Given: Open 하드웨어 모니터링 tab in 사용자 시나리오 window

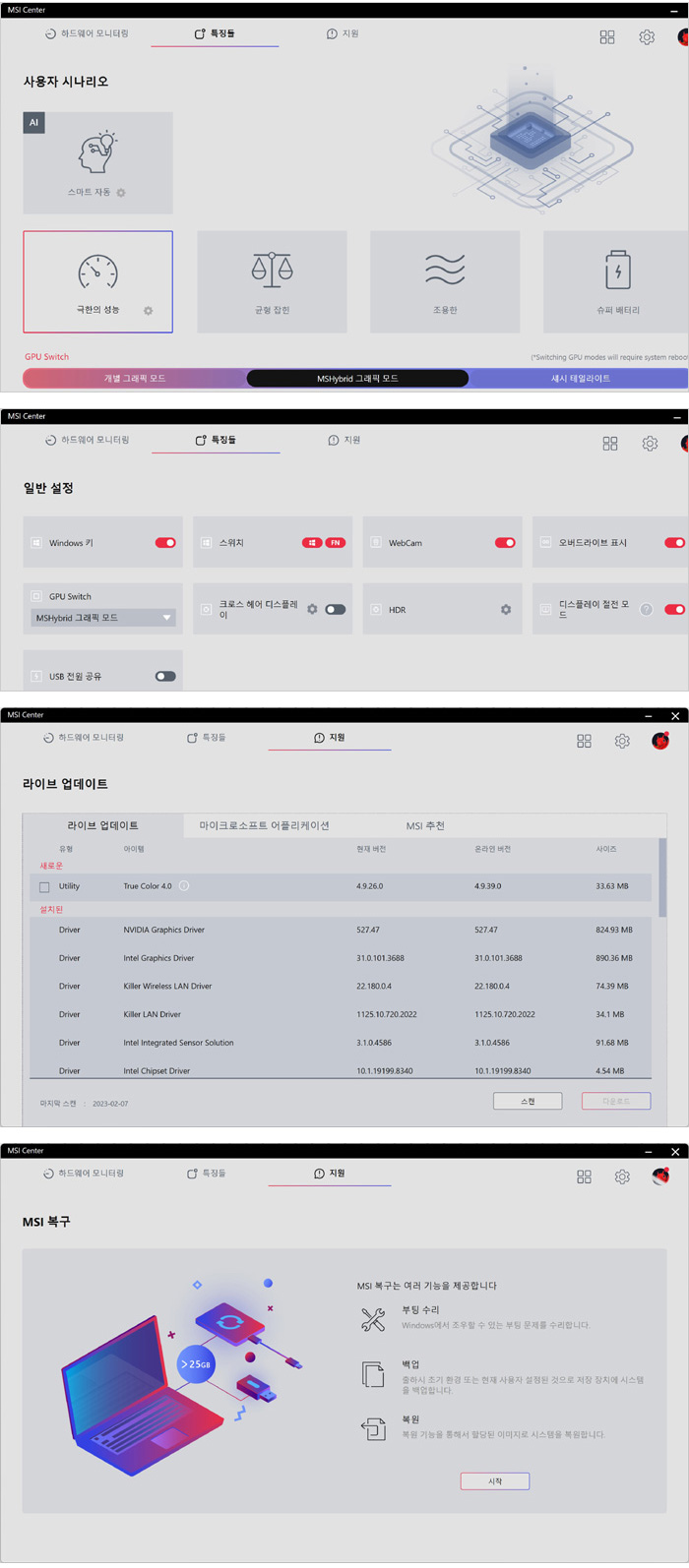Looking at the screenshot, I should [x=87, y=33].
